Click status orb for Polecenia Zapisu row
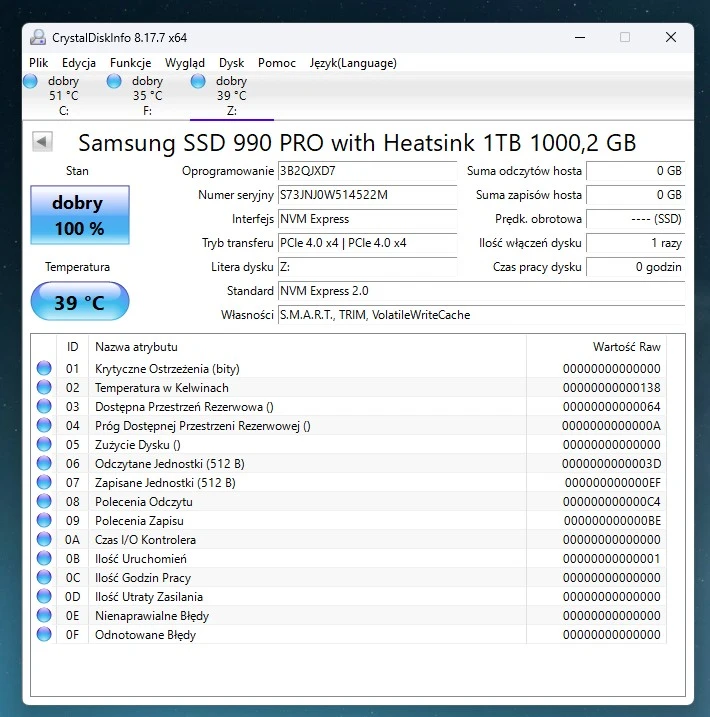Screen dimensions: 710x717 (x=44, y=520)
